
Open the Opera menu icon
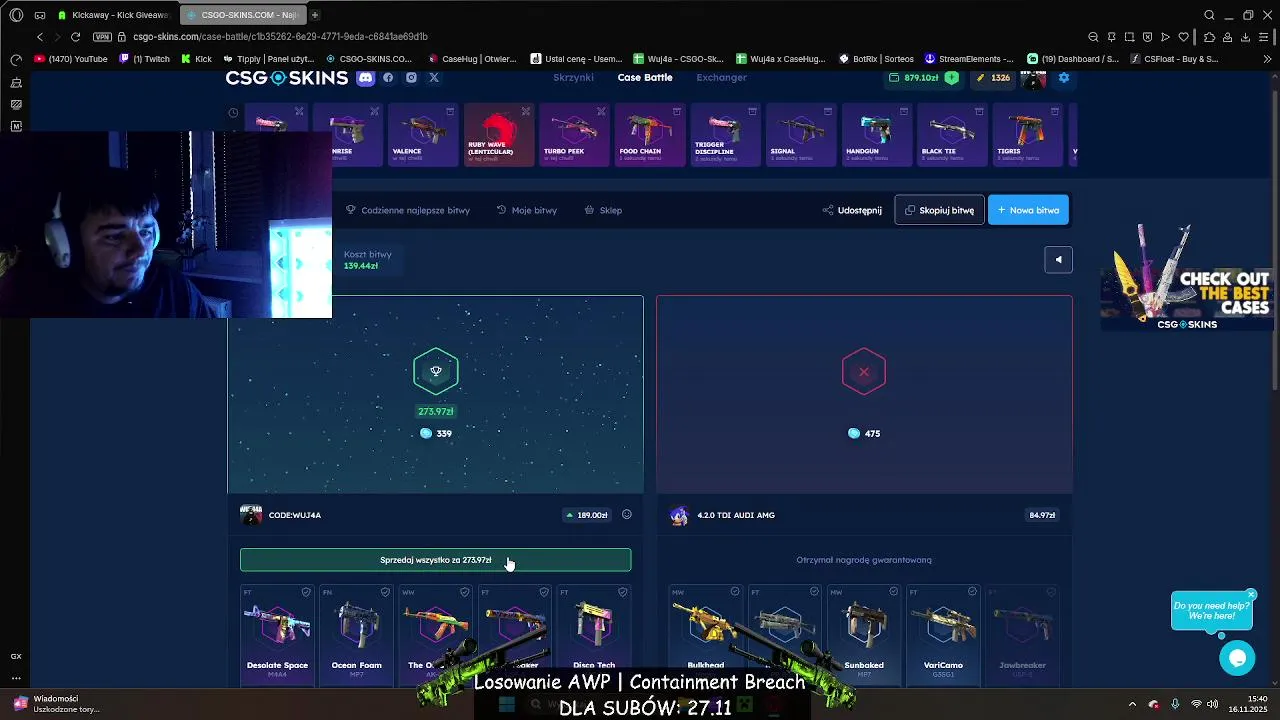[16, 15]
